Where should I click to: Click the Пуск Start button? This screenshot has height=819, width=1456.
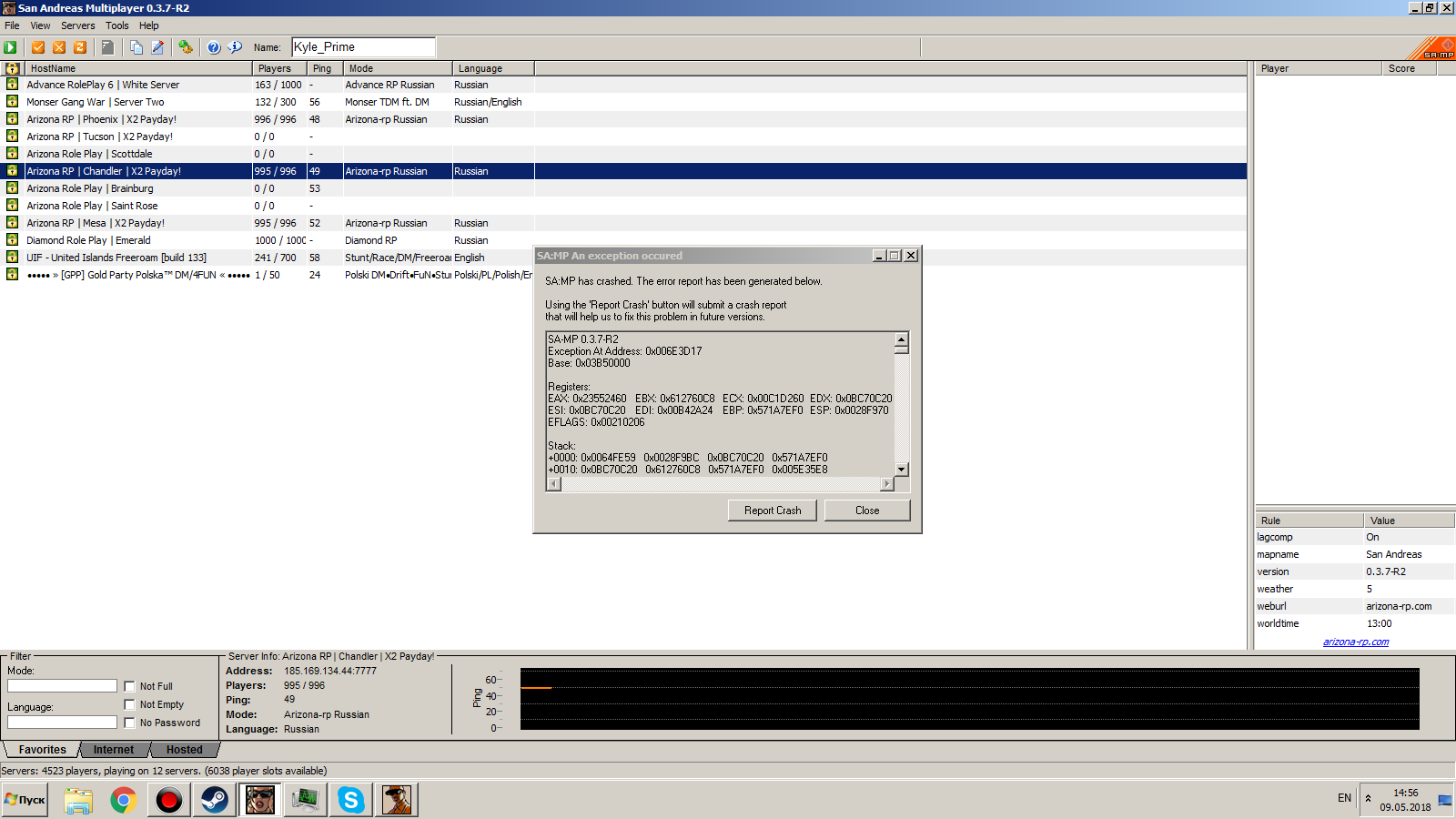pos(25,800)
